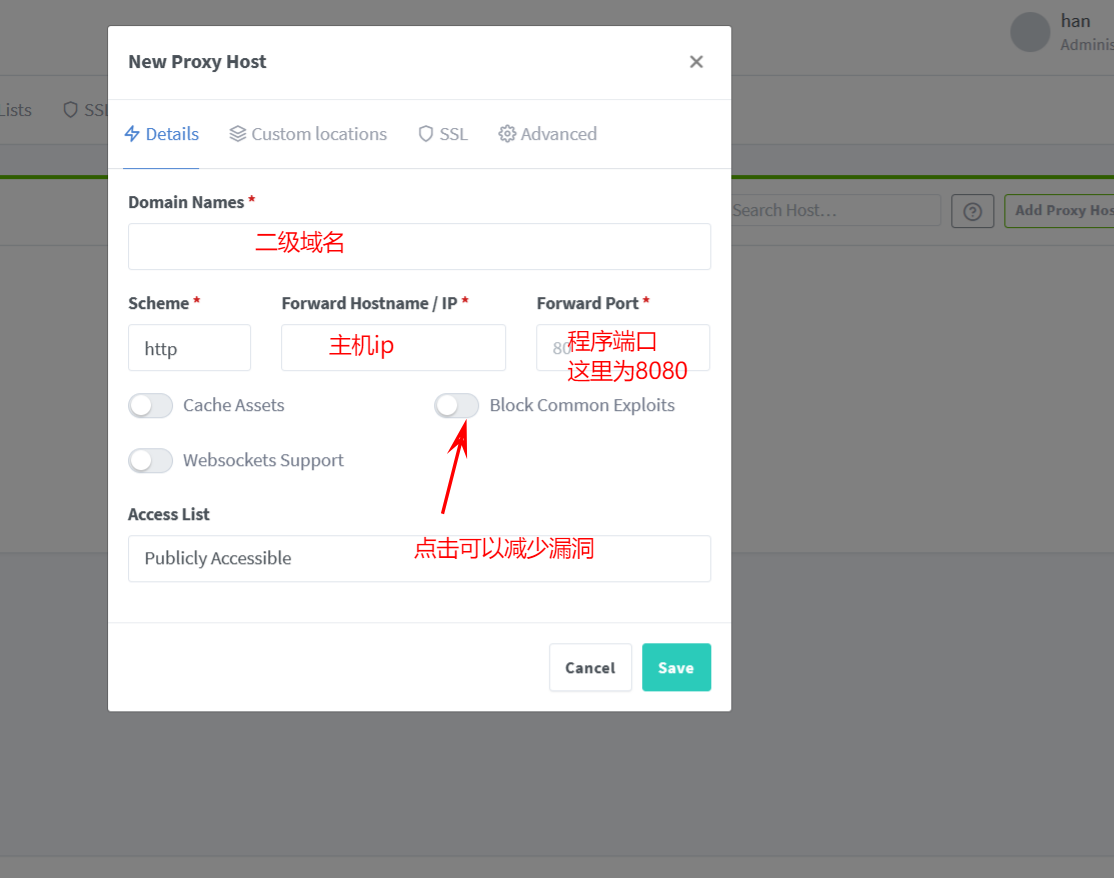Toggle the Websockets Support switch
The image size is (1114, 878).
click(x=151, y=460)
